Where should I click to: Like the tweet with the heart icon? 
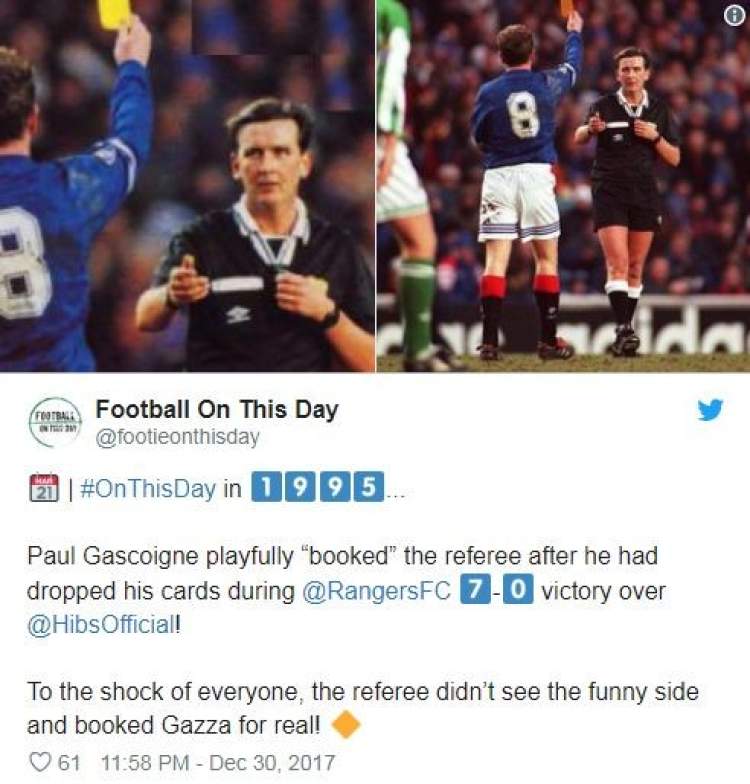coord(40,762)
